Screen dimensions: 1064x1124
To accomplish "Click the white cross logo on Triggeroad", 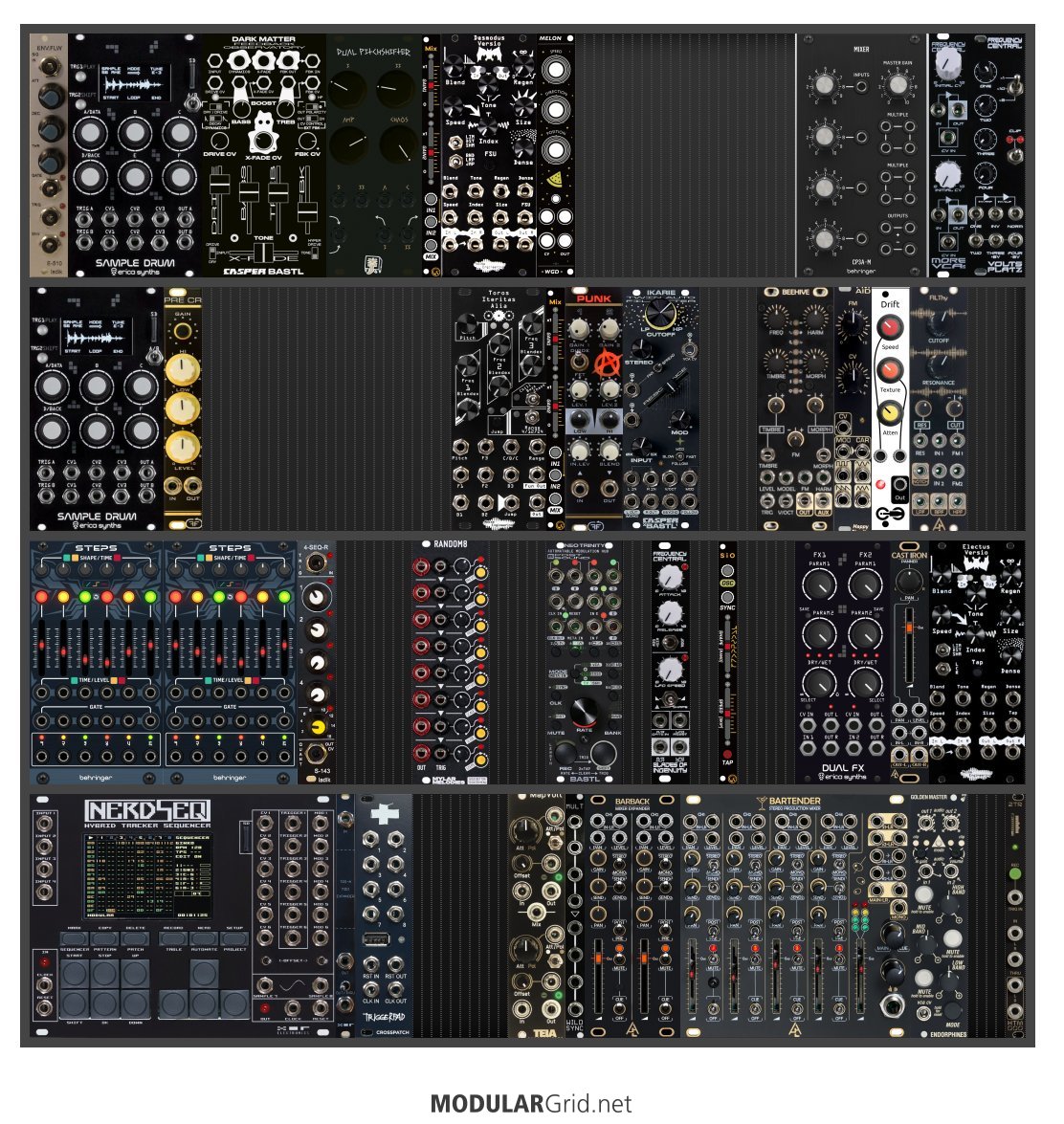I will click(385, 814).
